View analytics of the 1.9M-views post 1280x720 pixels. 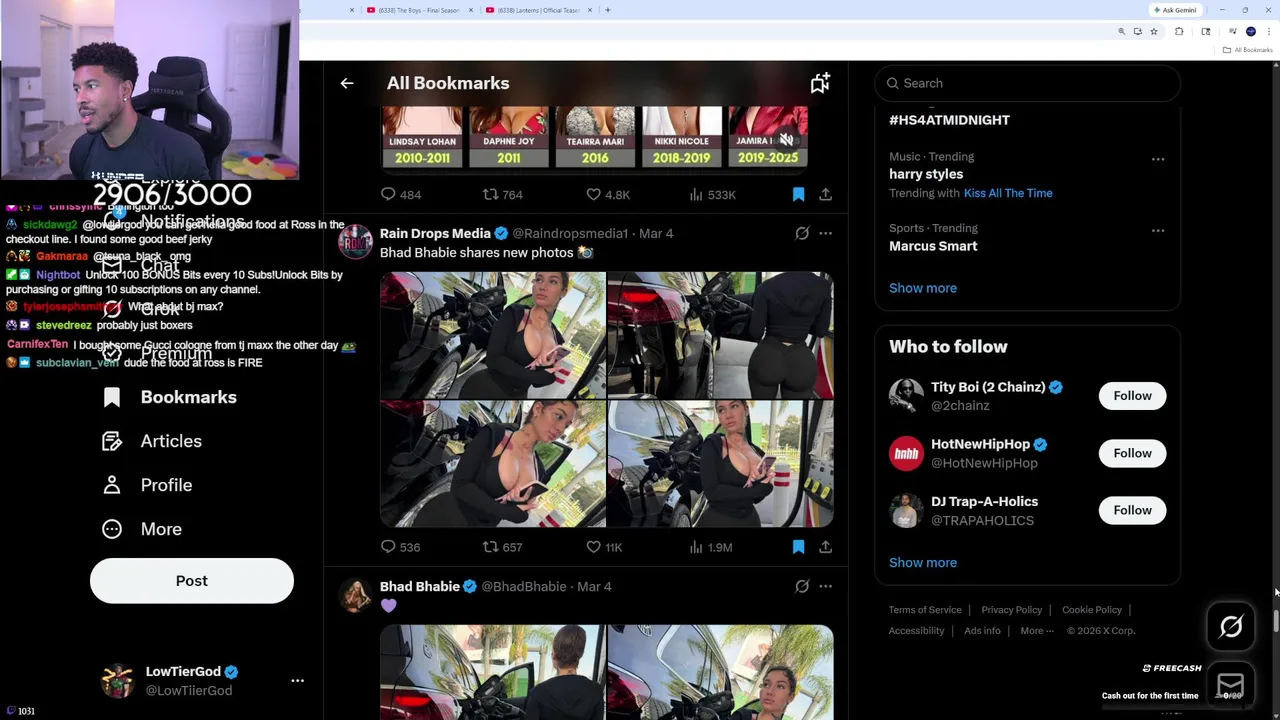pos(711,547)
